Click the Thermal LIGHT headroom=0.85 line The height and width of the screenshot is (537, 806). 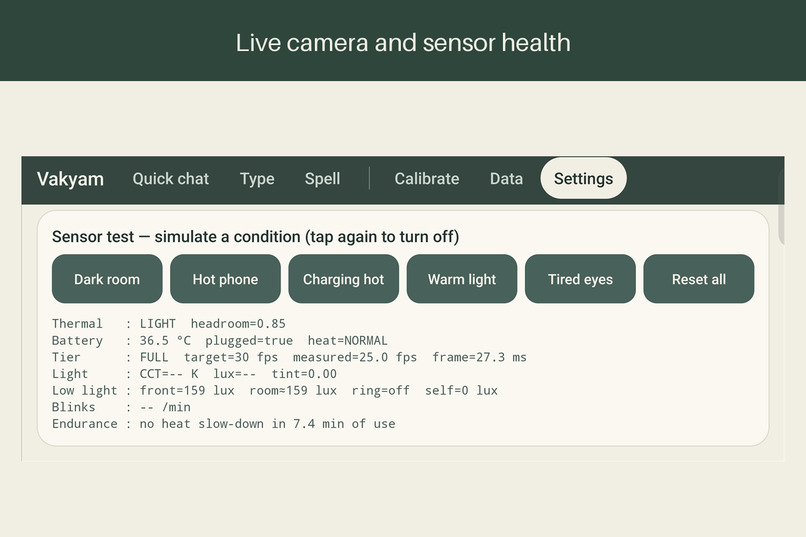coord(169,324)
